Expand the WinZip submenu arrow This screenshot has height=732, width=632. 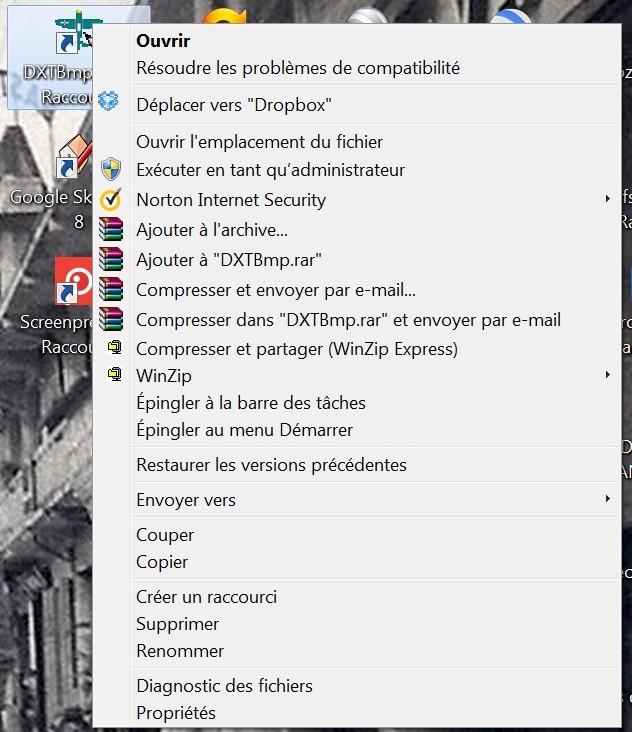coord(608,375)
